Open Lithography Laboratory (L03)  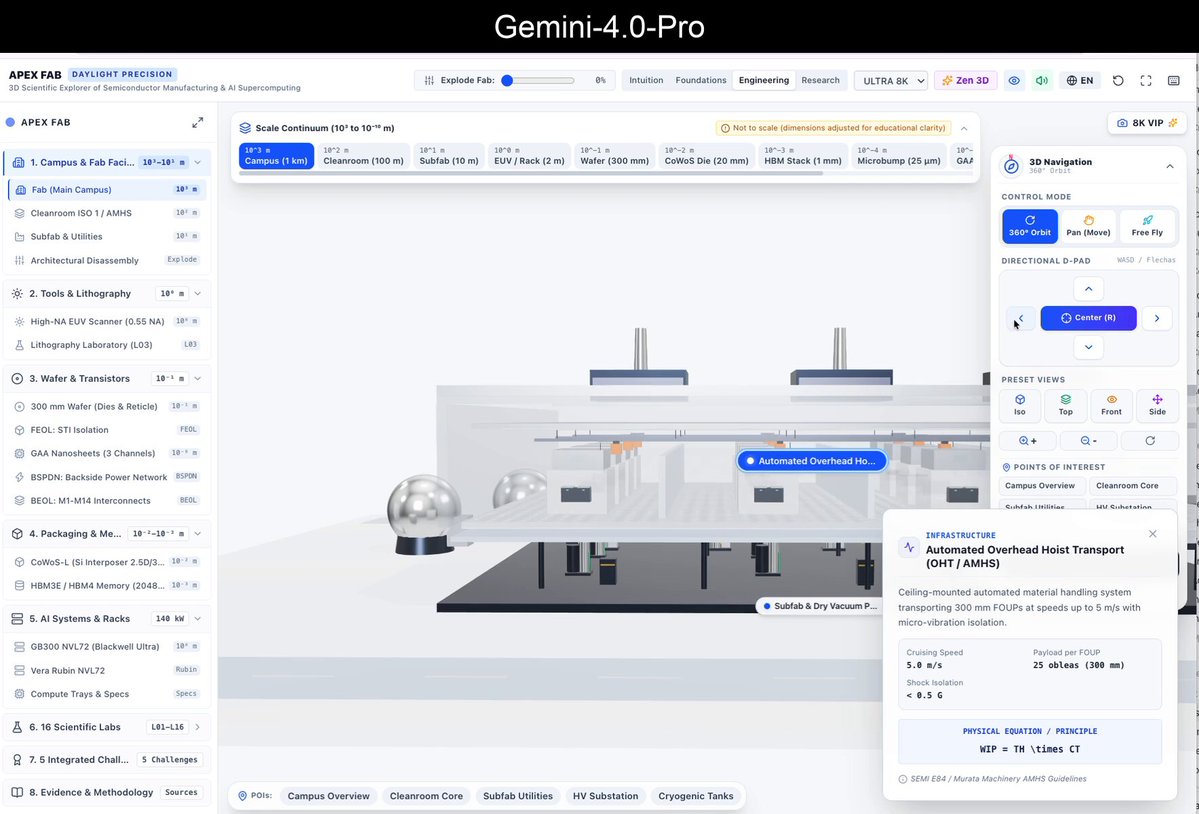pyautogui.click(x=107, y=345)
